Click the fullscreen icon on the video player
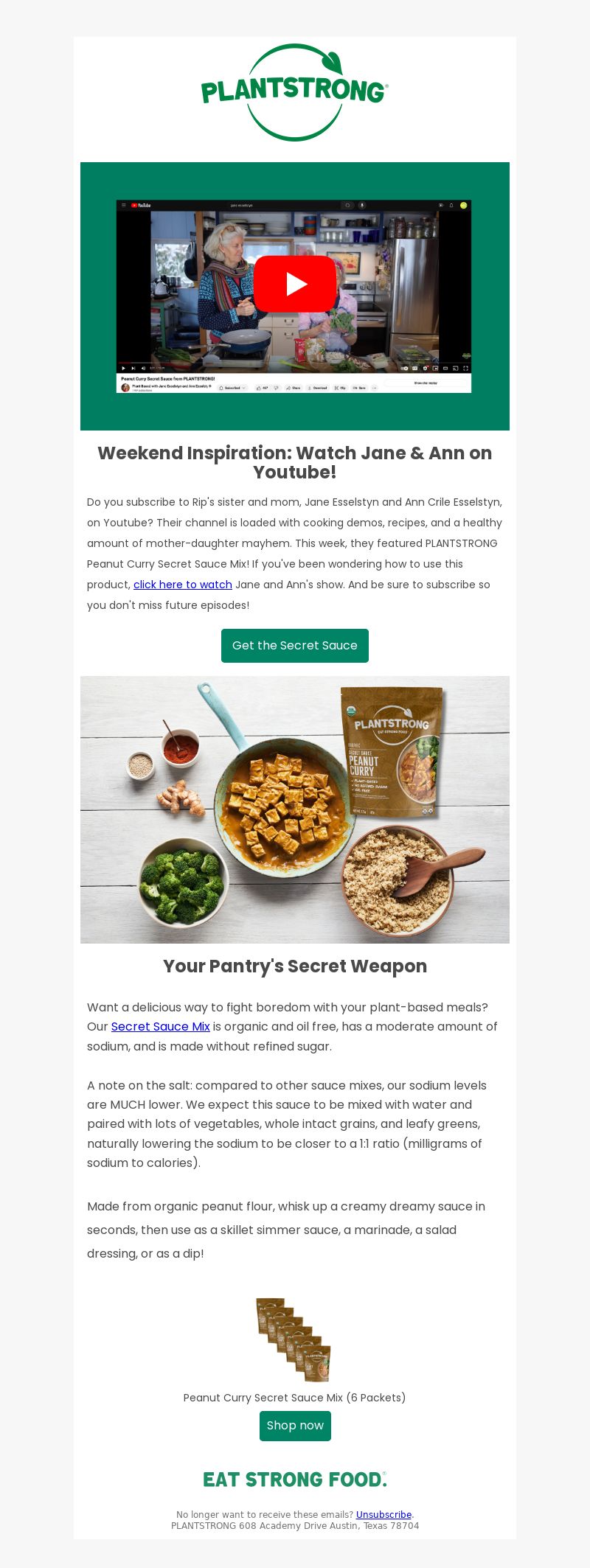This screenshot has width=590, height=1568. (465, 368)
